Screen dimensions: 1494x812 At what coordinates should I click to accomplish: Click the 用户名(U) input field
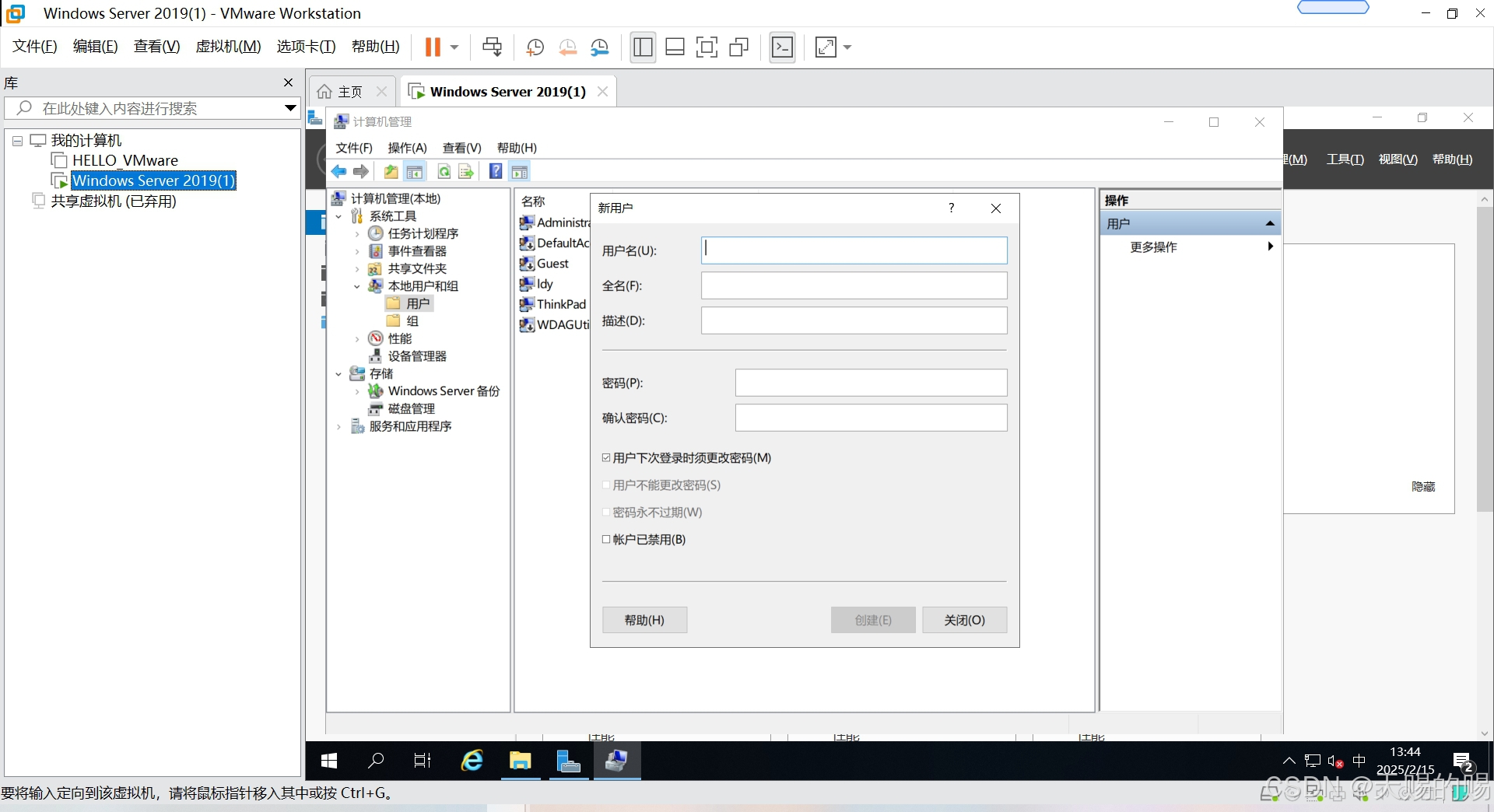tap(854, 250)
